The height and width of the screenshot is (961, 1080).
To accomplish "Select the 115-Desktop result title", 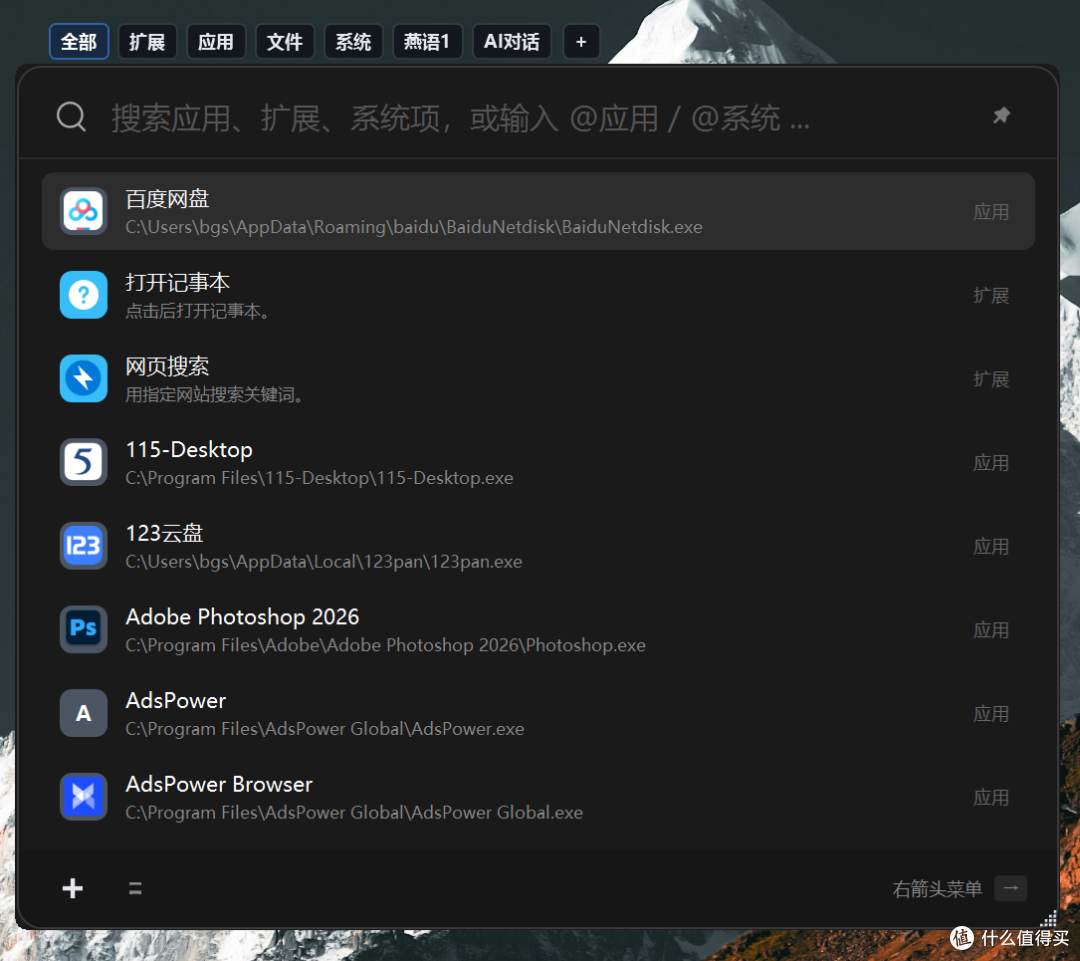I will click(x=189, y=450).
